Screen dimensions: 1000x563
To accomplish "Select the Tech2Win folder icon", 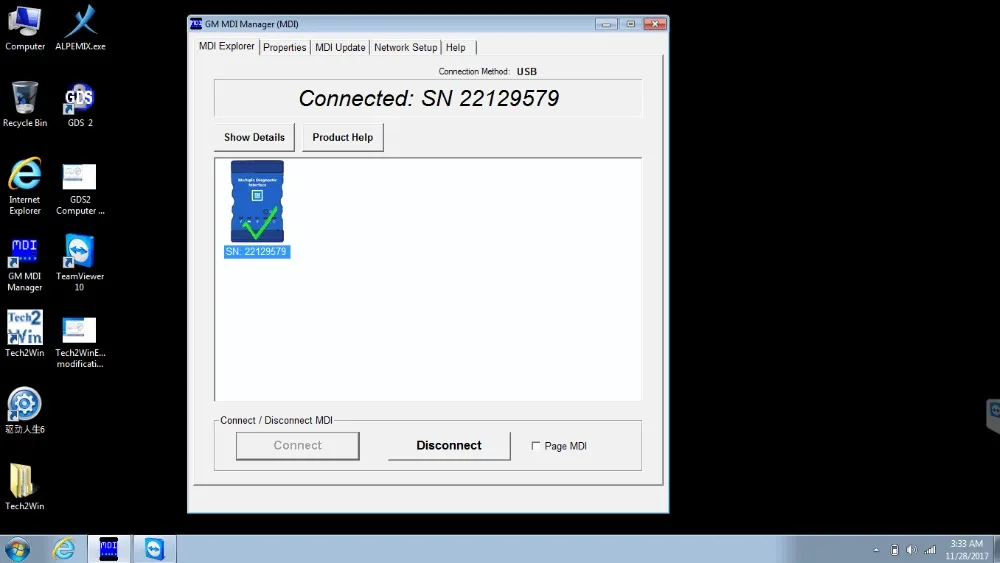I will pyautogui.click(x=24, y=486).
